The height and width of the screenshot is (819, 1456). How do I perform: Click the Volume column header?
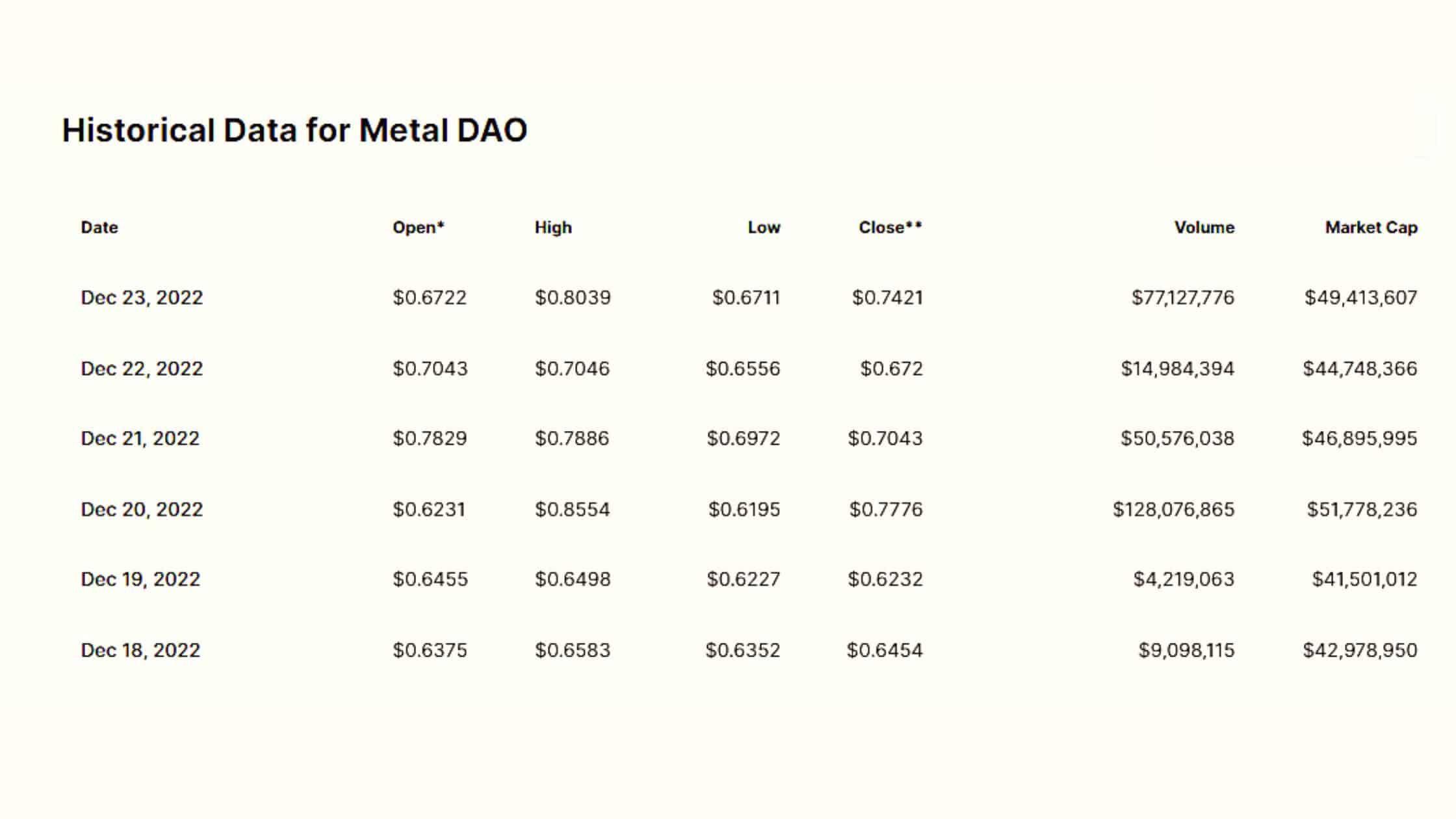point(1204,227)
